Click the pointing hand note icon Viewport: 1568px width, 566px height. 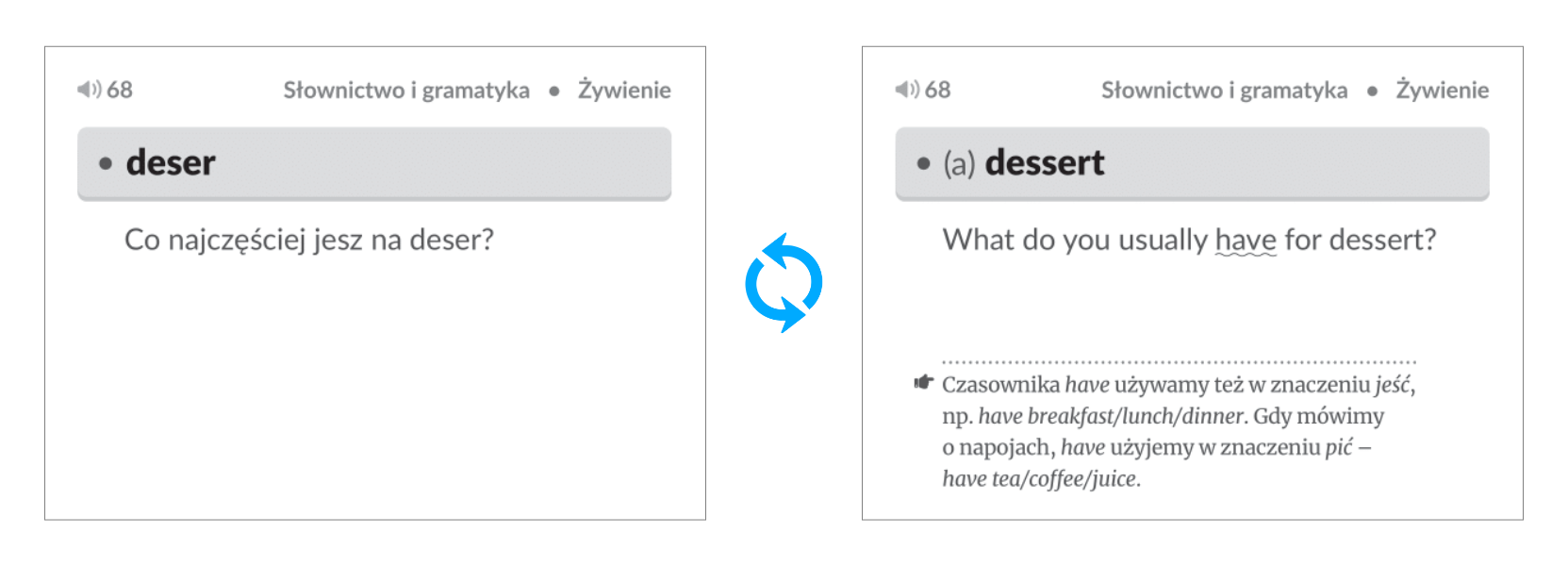pos(923,383)
